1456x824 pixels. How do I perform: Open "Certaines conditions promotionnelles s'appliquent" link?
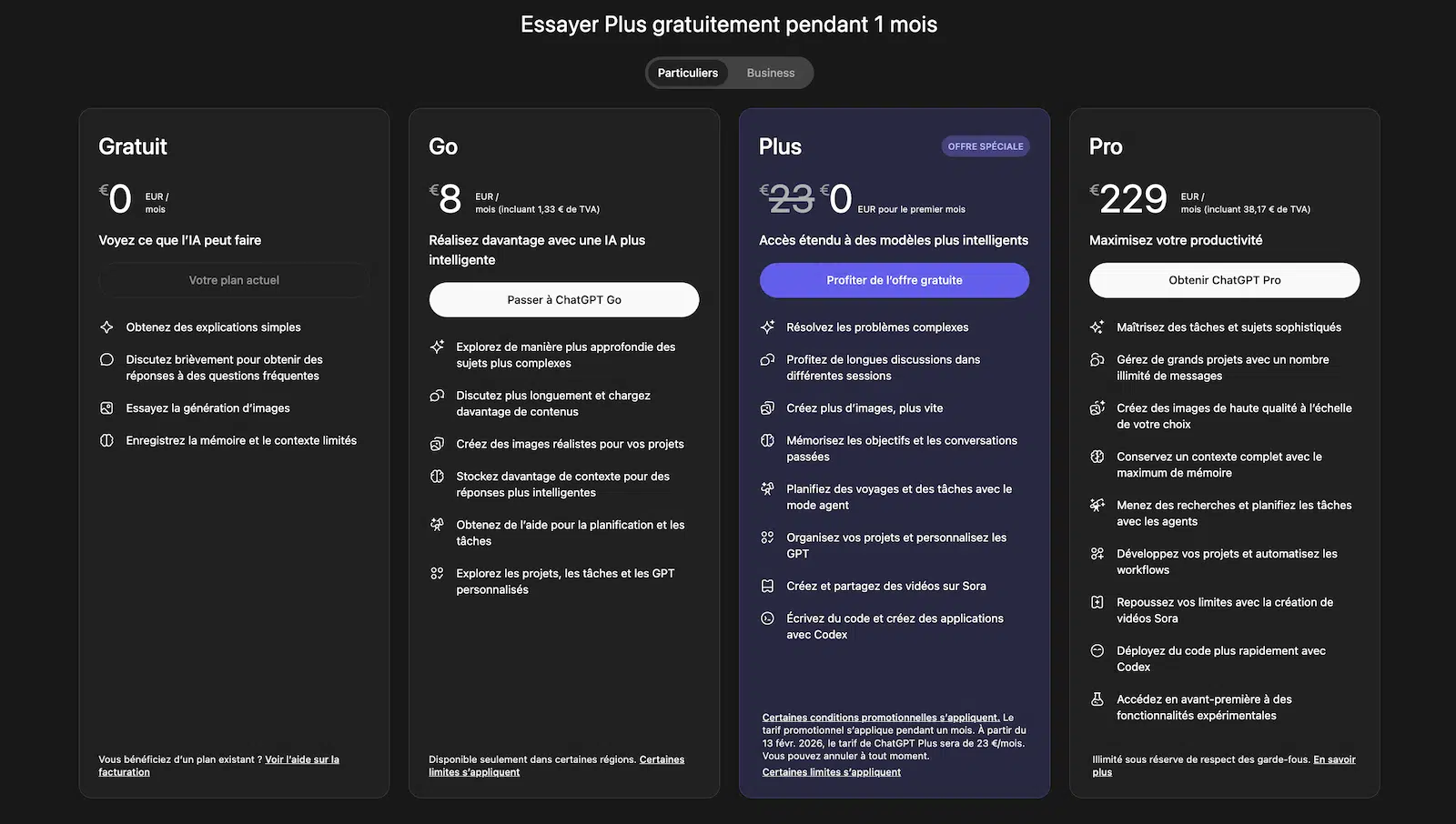click(x=879, y=717)
